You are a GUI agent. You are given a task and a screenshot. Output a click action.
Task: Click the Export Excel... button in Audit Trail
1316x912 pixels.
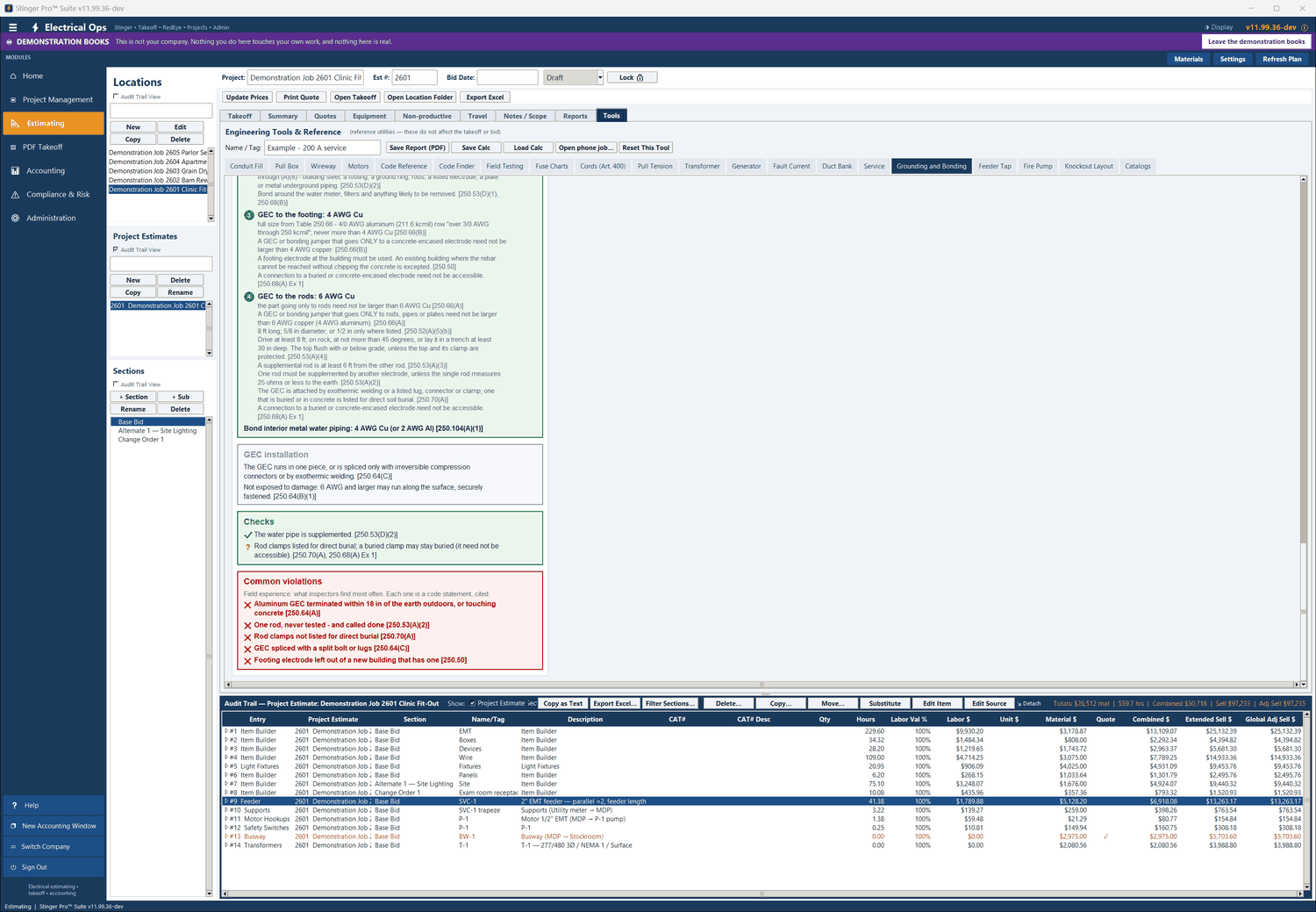tap(614, 703)
